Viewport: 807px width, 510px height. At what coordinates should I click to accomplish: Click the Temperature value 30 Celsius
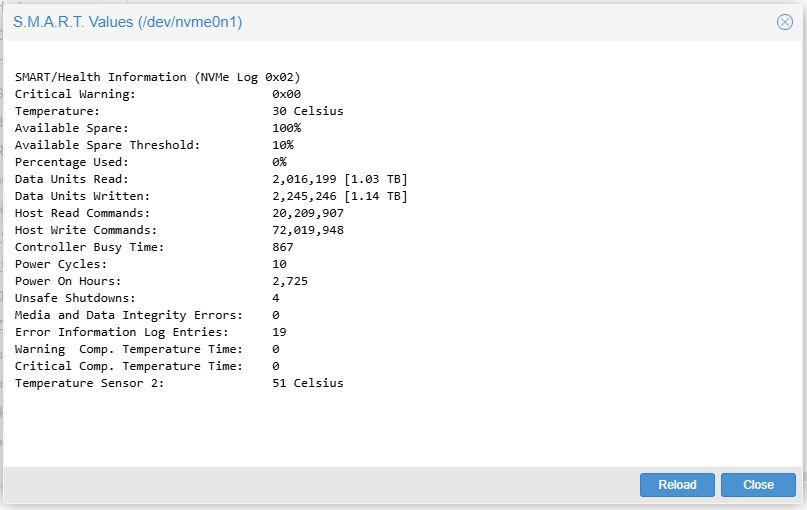[308, 111]
